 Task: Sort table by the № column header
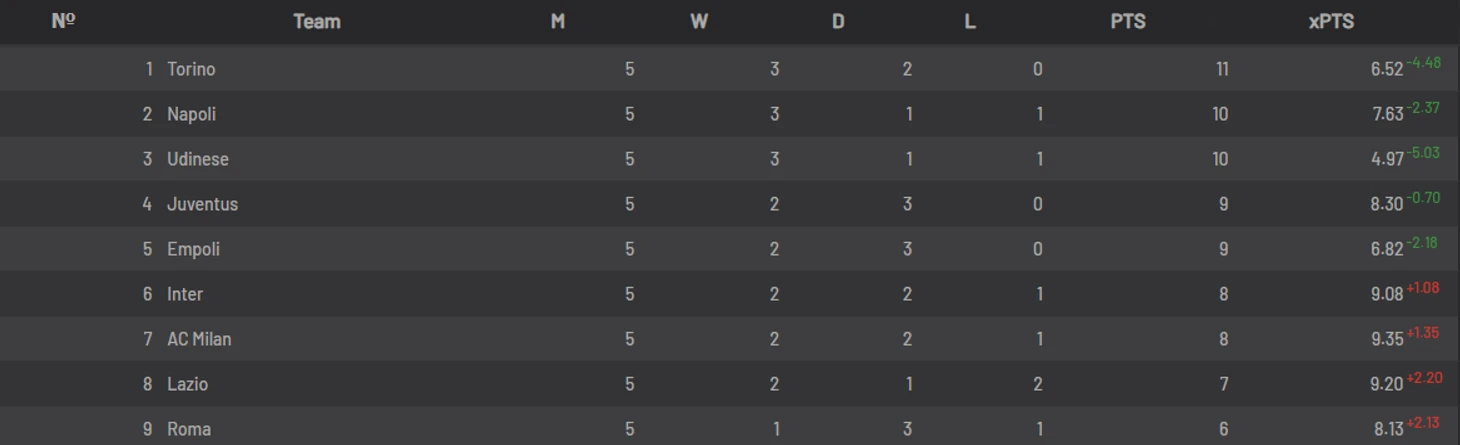point(64,21)
